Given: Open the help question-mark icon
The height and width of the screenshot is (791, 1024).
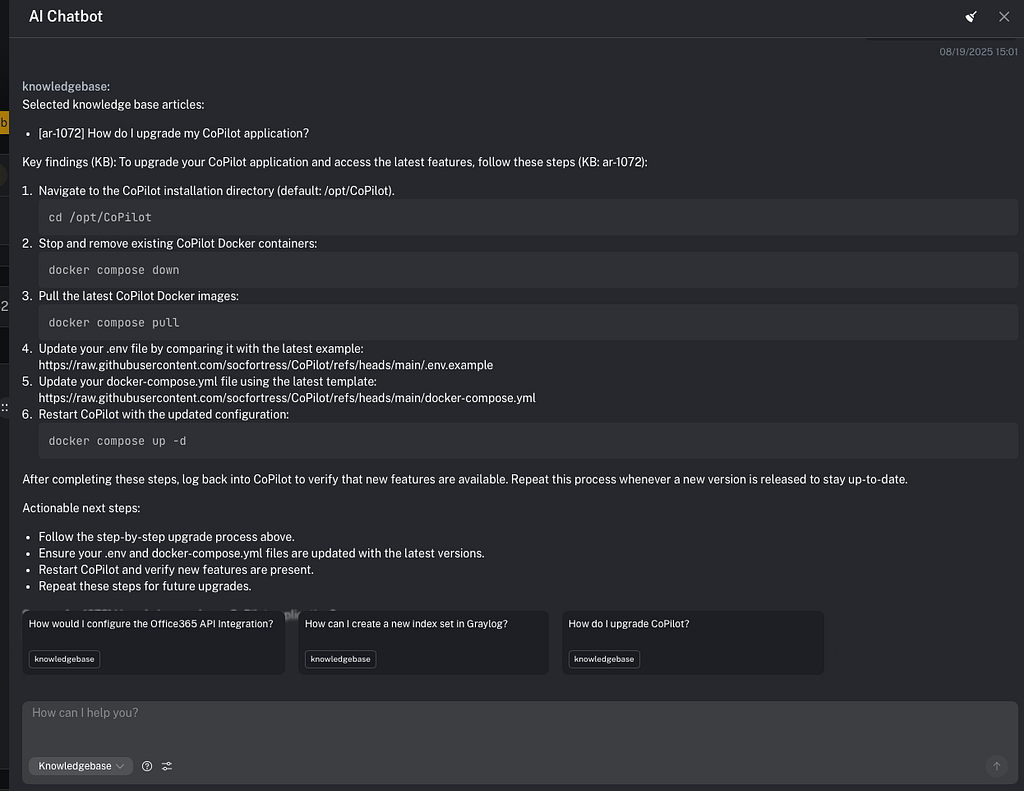Looking at the screenshot, I should pyautogui.click(x=147, y=766).
